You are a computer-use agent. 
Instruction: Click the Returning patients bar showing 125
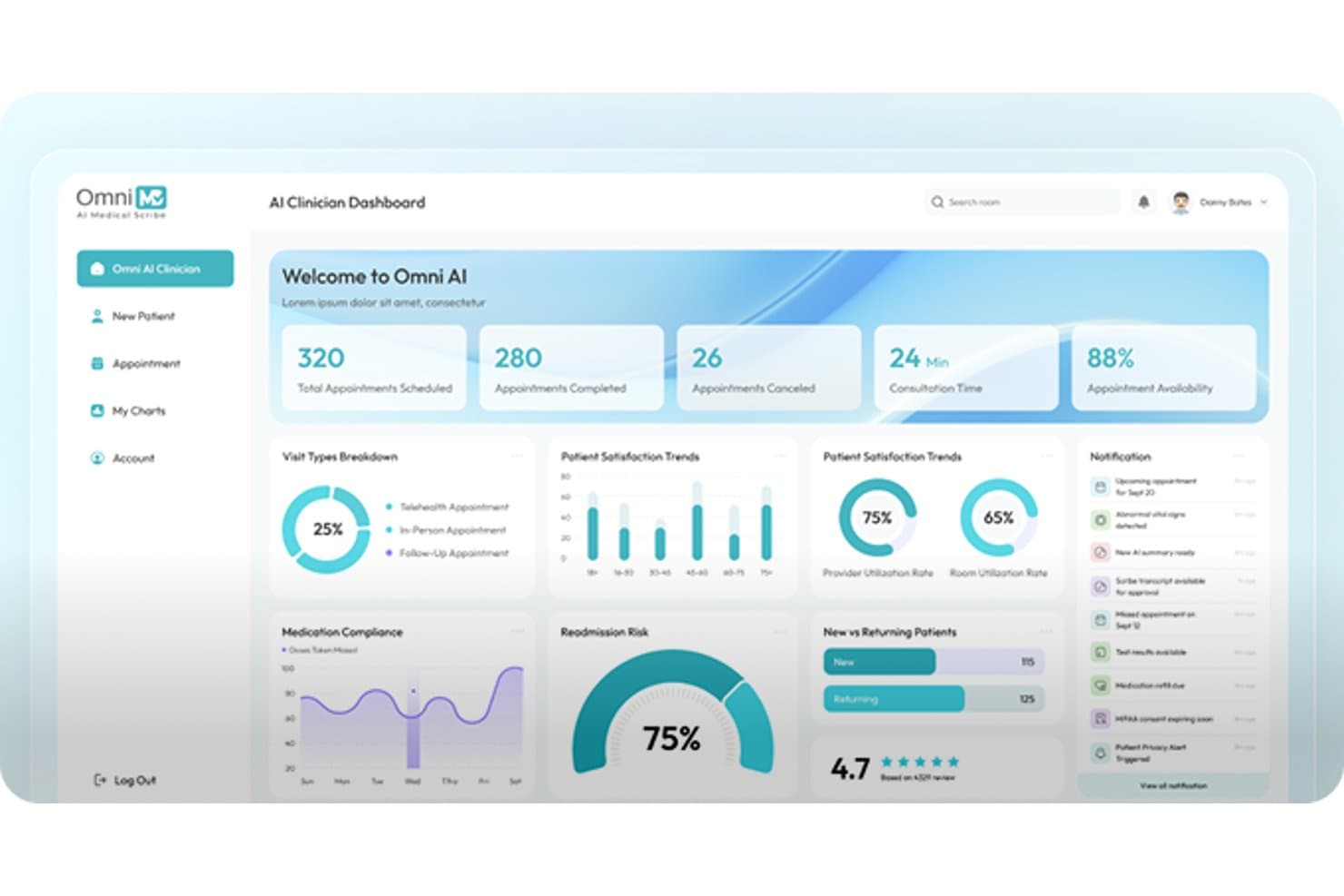click(x=934, y=699)
